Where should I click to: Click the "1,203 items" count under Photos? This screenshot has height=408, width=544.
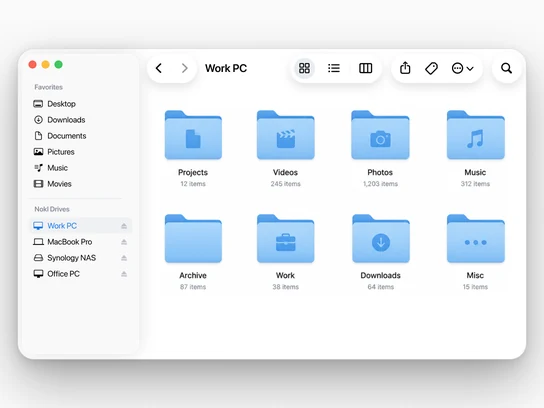(380, 184)
